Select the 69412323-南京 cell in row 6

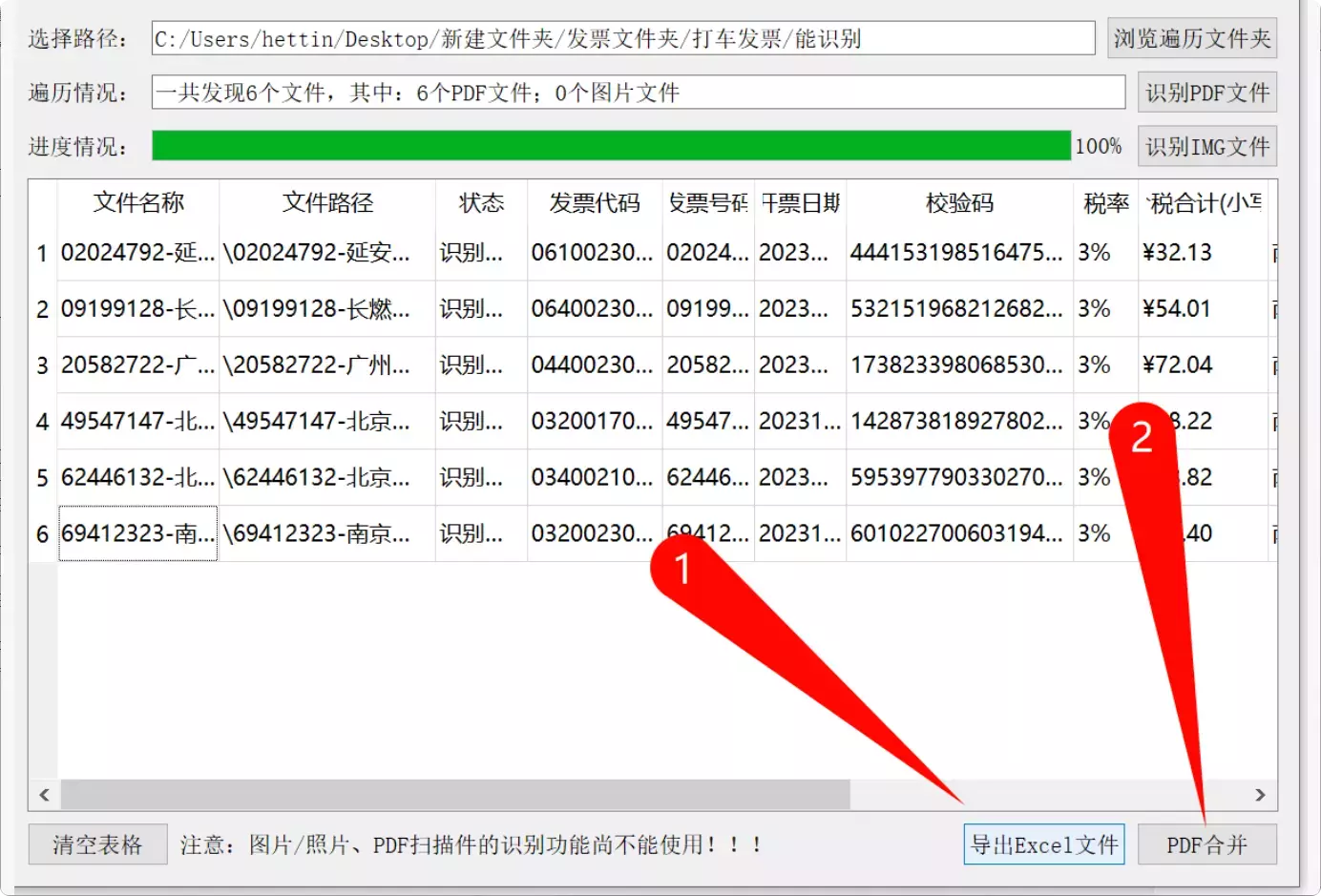tap(137, 533)
